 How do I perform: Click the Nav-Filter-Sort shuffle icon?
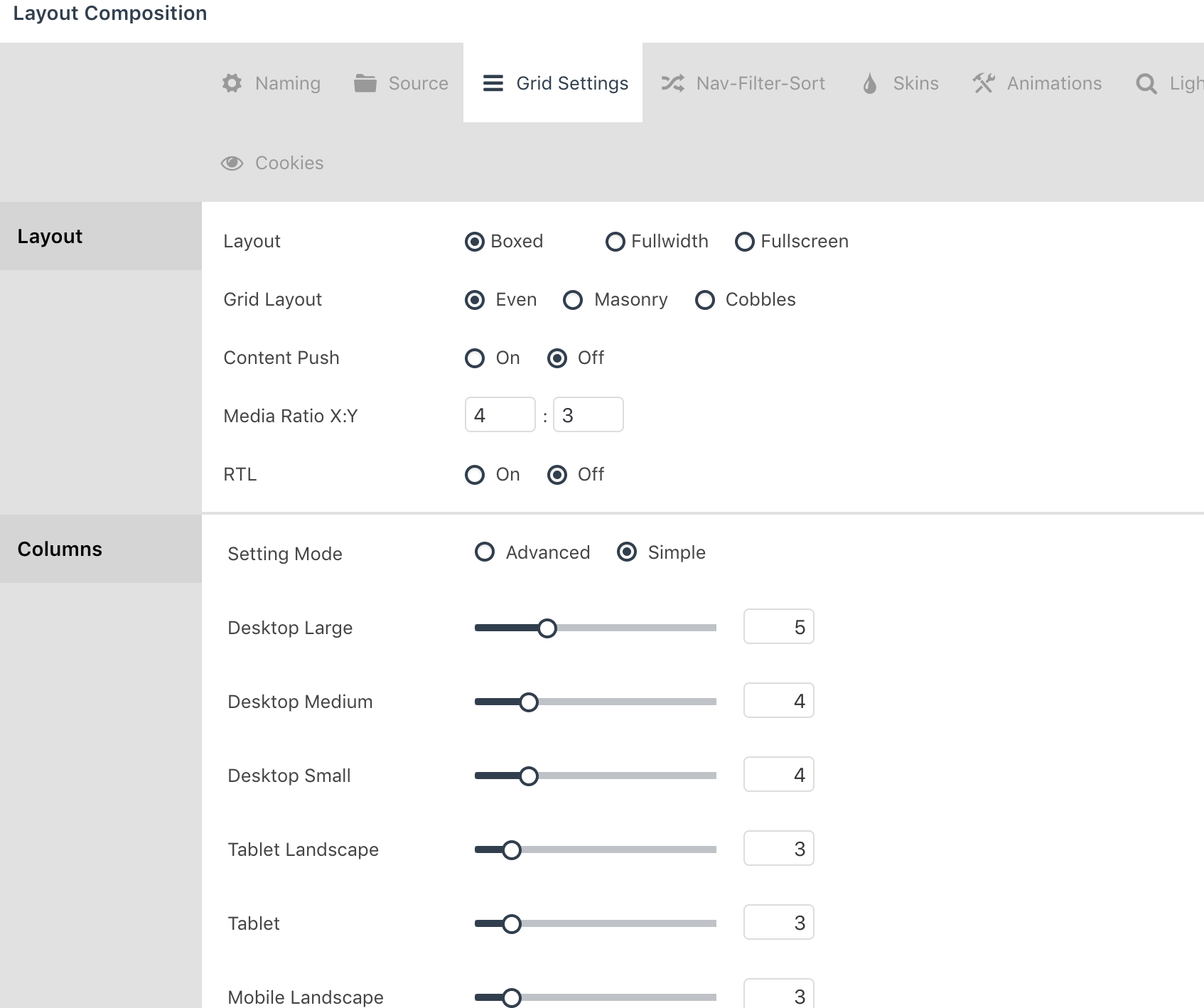(672, 83)
